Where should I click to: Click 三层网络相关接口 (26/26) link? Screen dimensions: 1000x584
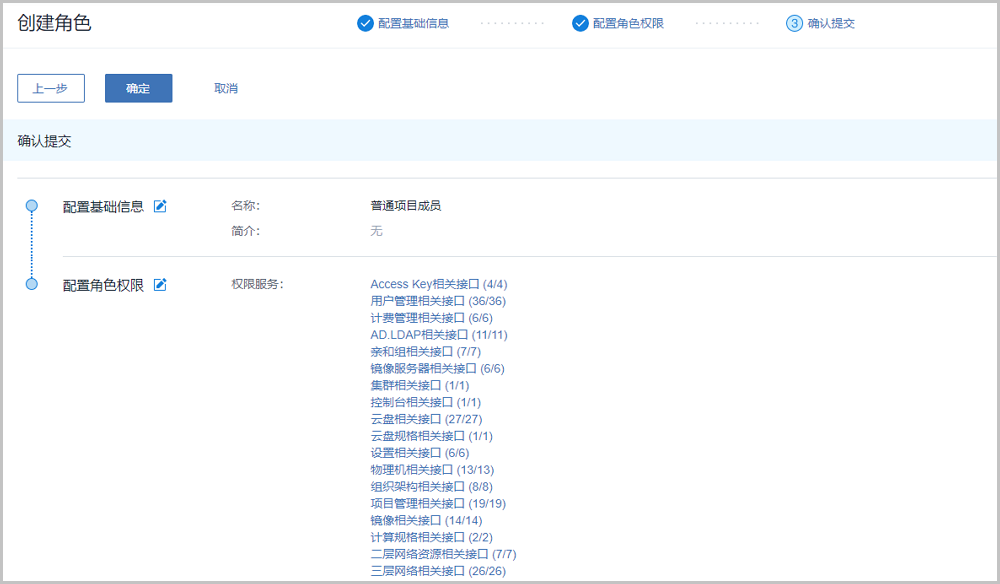[437, 571]
